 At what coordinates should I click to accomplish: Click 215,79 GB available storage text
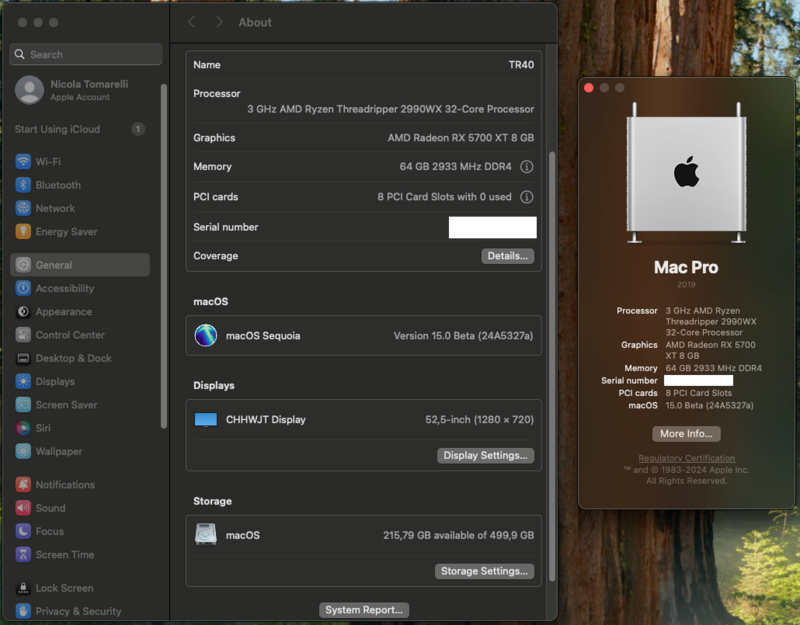click(459, 535)
